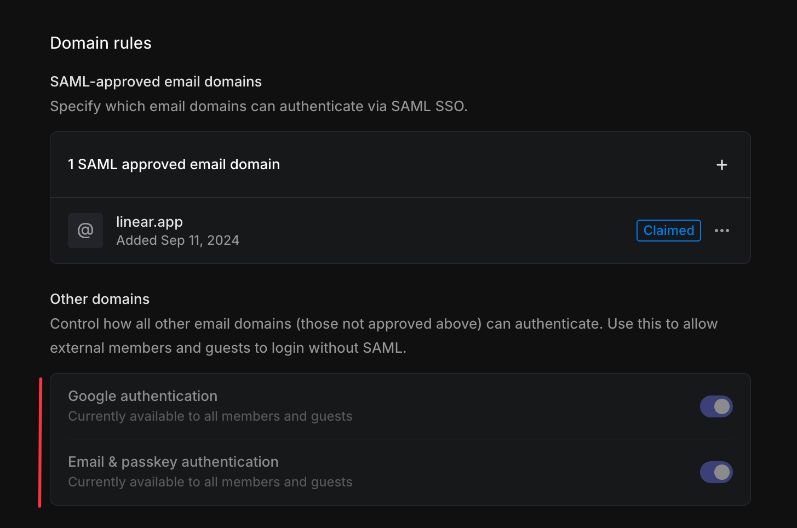Click the @ icon beside linear.app
Image resolution: width=797 pixels, height=528 pixels.
coord(85,231)
